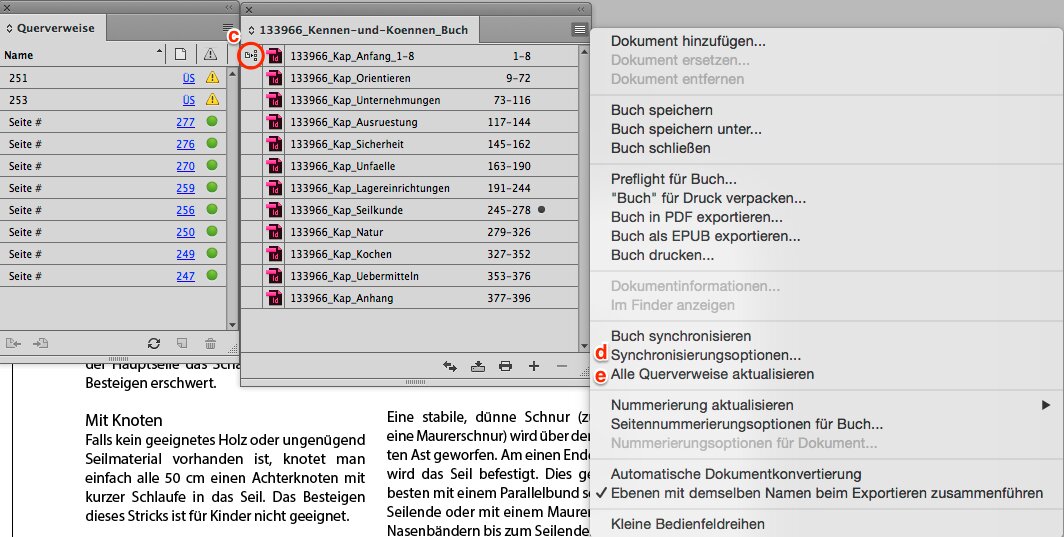Click the update cross-references refresh icon
Image resolution: width=1064 pixels, height=537 pixels.
(x=154, y=344)
